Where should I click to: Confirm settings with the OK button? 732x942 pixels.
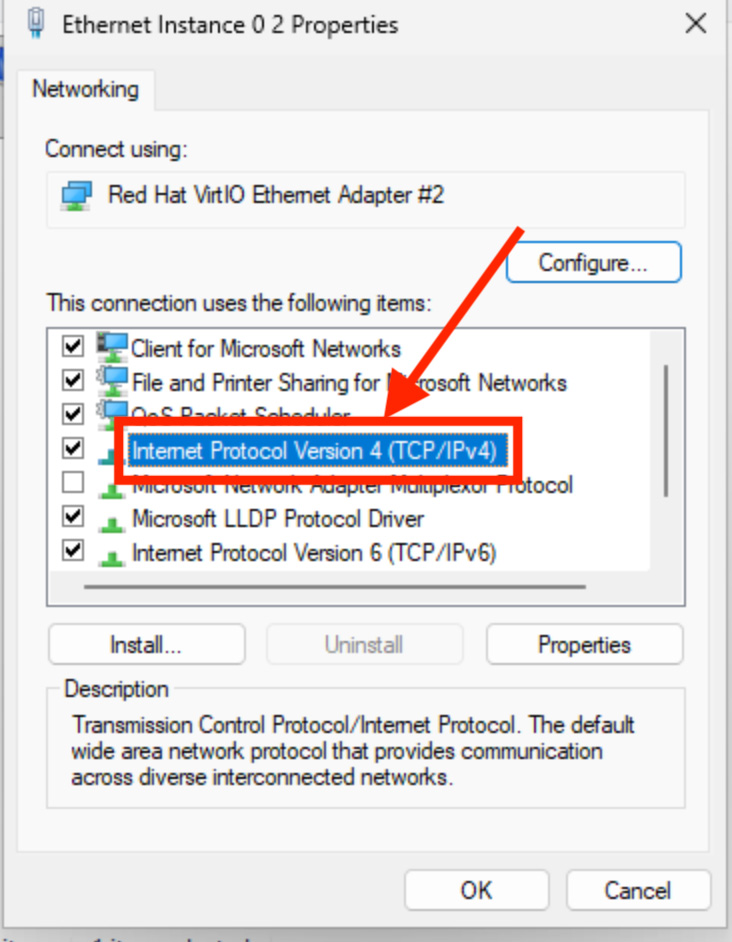[477, 890]
